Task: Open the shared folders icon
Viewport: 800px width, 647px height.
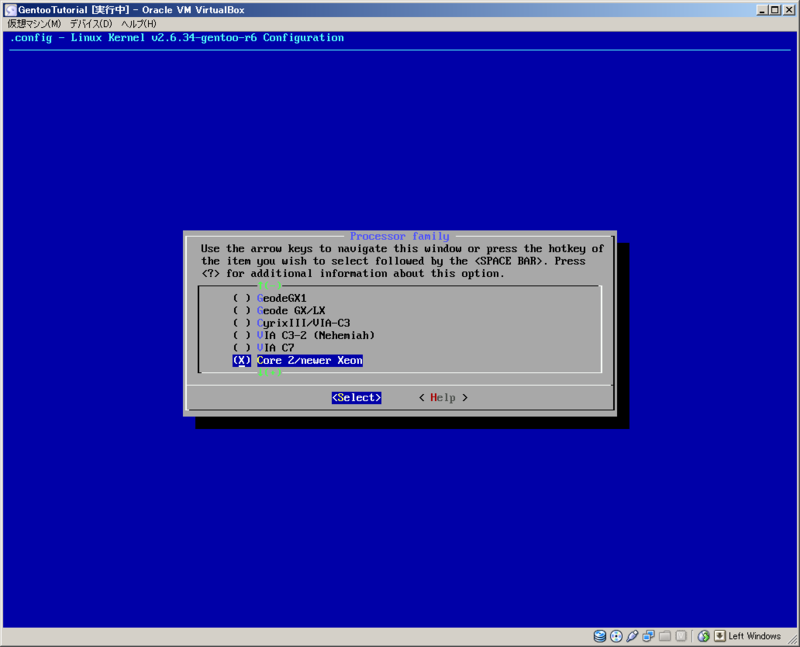Action: click(665, 636)
